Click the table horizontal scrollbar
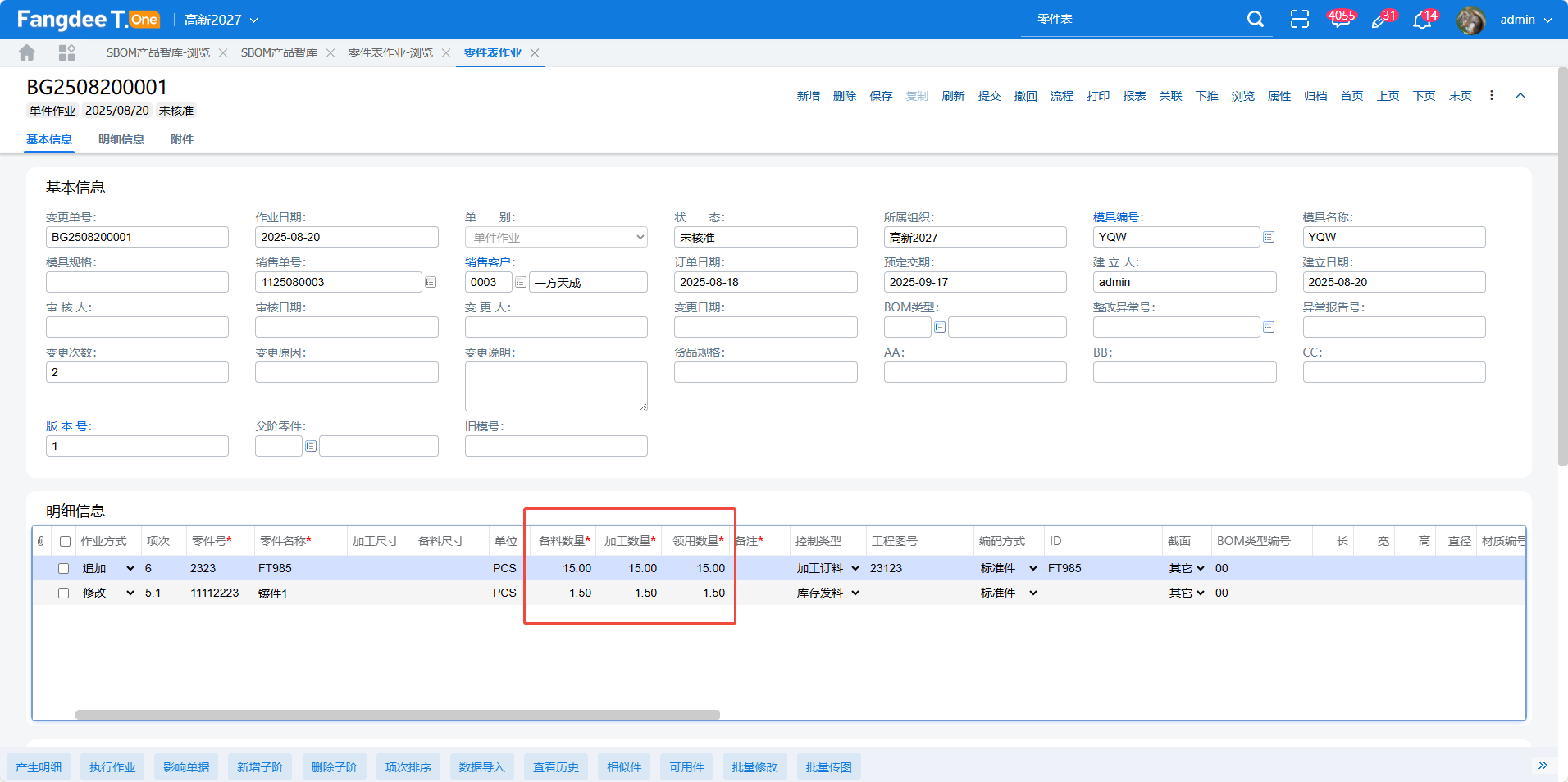 pyautogui.click(x=398, y=715)
